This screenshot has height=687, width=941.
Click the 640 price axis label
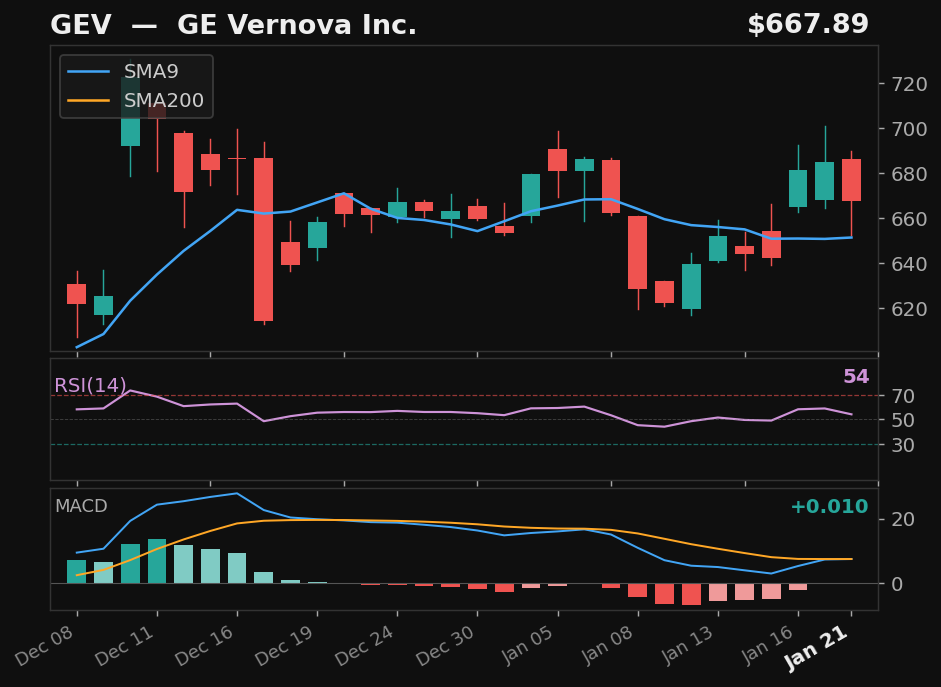[x=909, y=264]
